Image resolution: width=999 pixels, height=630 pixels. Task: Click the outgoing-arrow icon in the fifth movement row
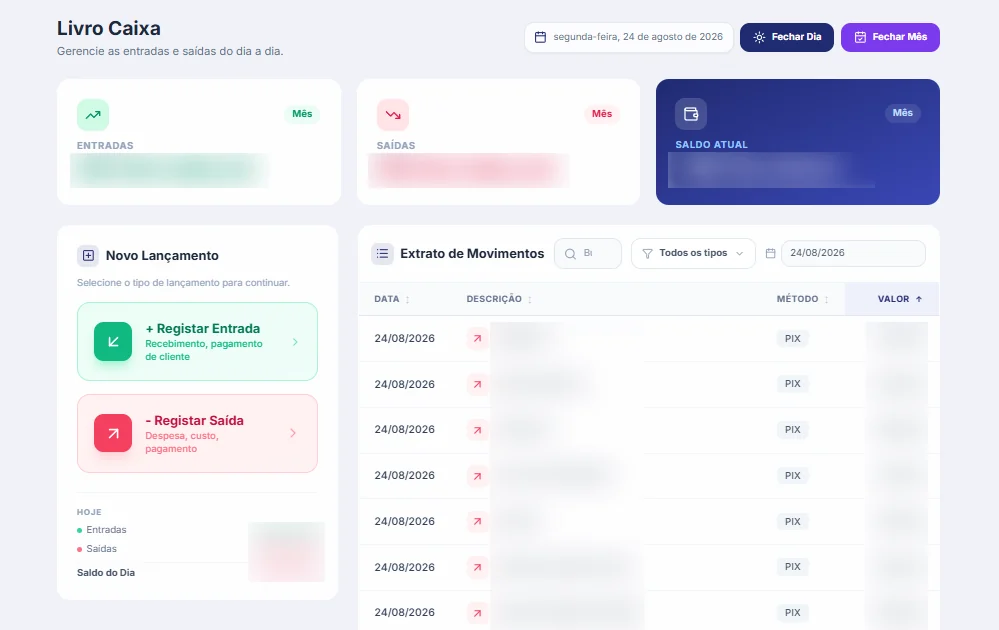click(x=477, y=521)
